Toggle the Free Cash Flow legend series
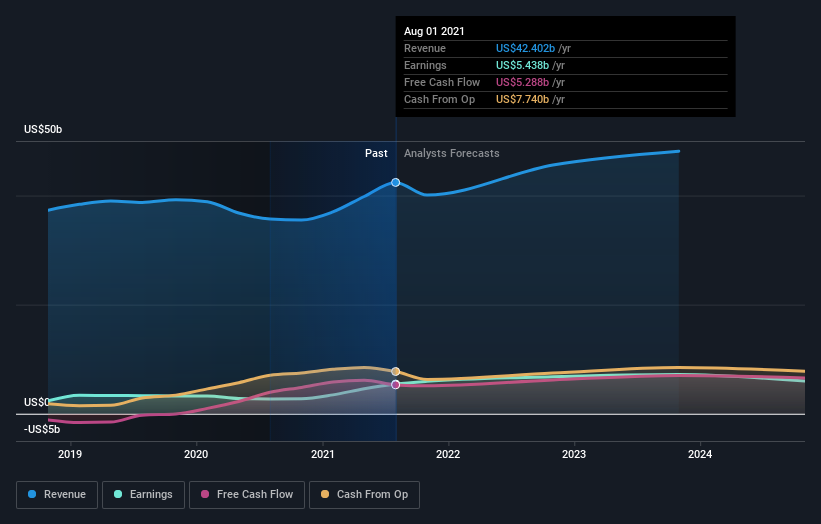 pyautogui.click(x=246, y=494)
